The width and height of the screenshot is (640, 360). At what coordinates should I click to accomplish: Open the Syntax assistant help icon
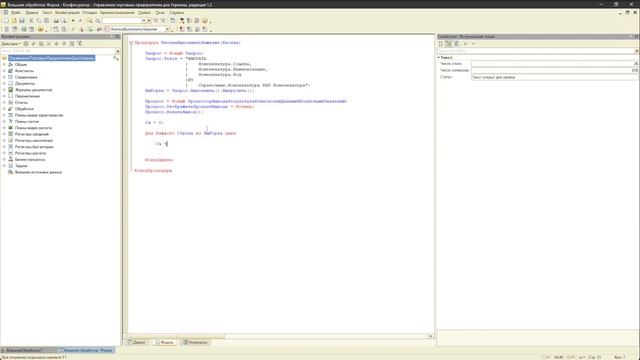[x=205, y=20]
